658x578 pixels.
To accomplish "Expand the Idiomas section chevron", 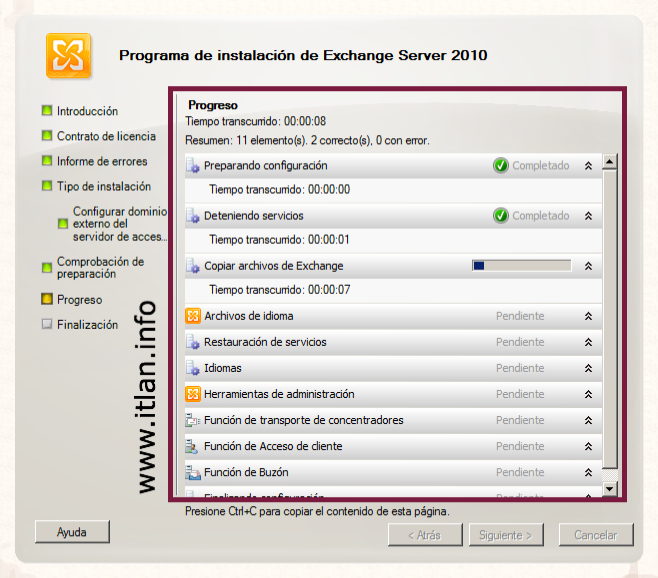I will tap(588, 368).
